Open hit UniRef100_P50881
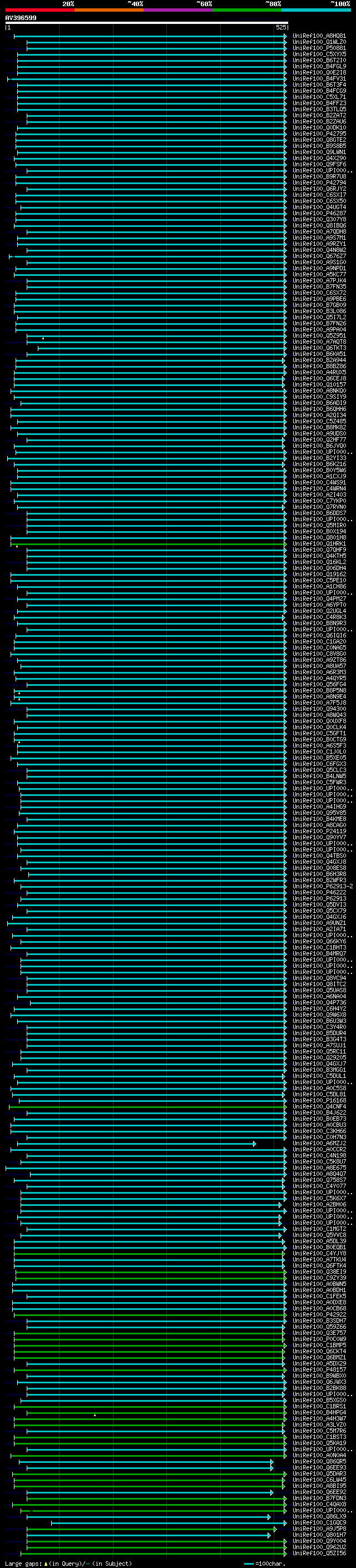 tap(319, 48)
